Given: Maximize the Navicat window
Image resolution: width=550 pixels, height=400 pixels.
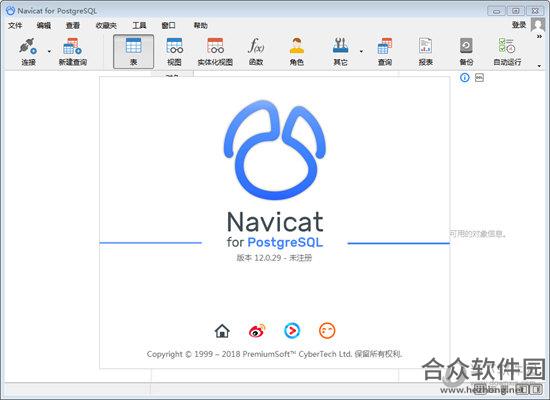Looking at the screenshot, I should [x=515, y=11].
